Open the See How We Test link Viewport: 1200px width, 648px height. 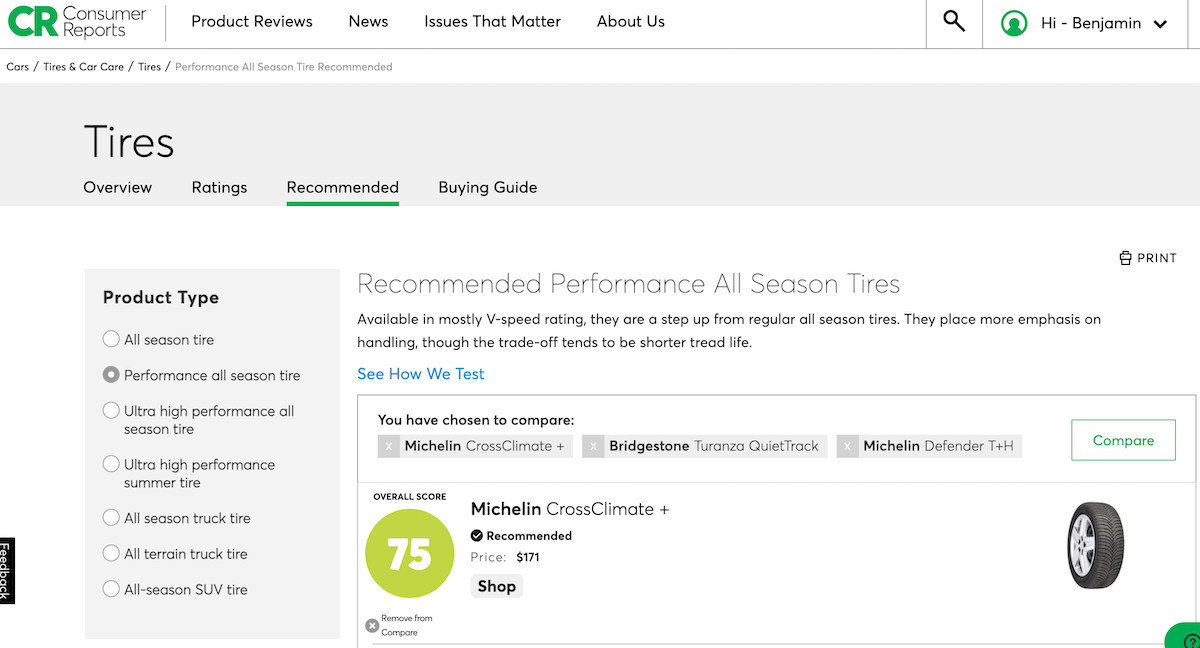(421, 374)
